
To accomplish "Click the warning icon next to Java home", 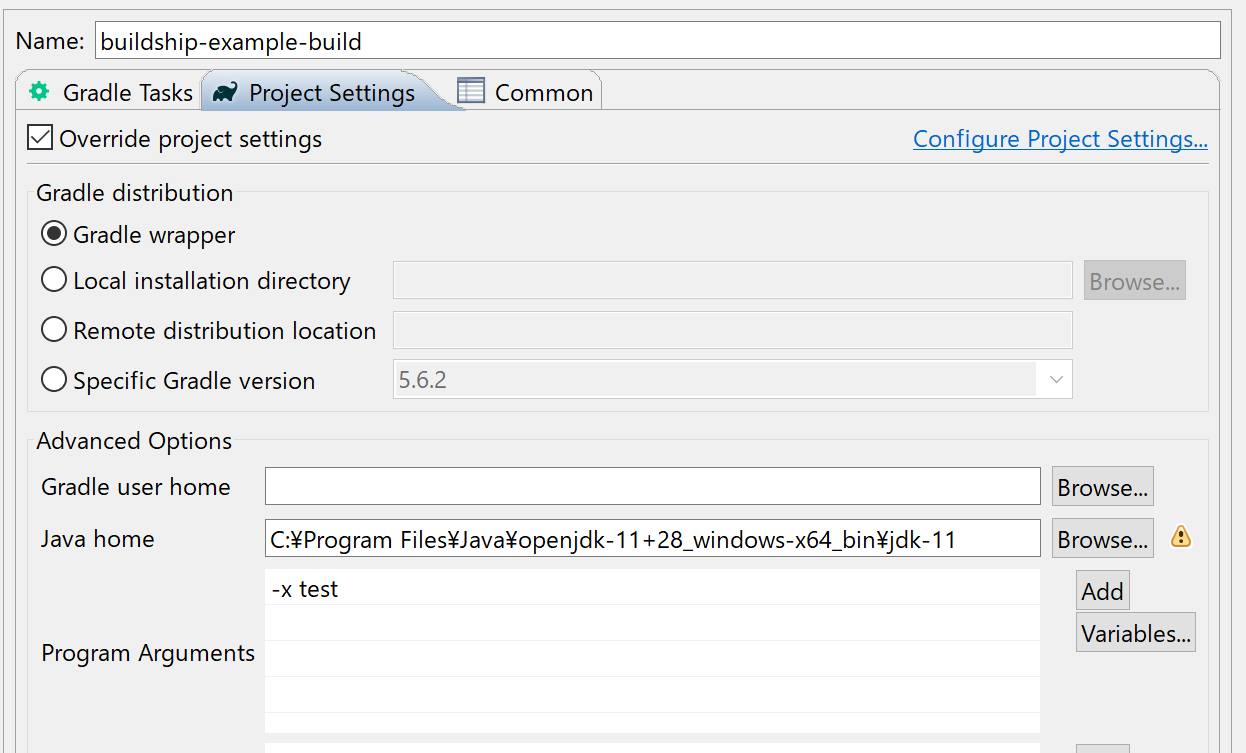I will [1181, 538].
